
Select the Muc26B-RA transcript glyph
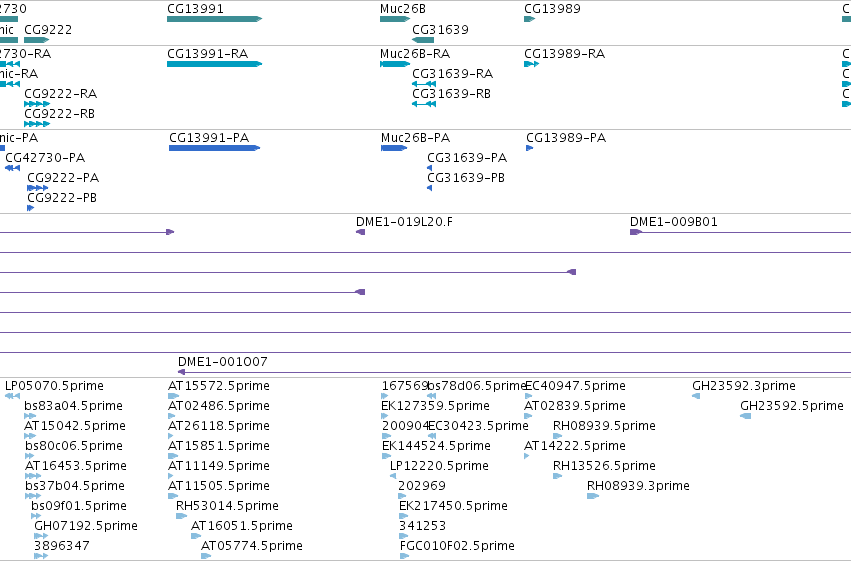395,64
